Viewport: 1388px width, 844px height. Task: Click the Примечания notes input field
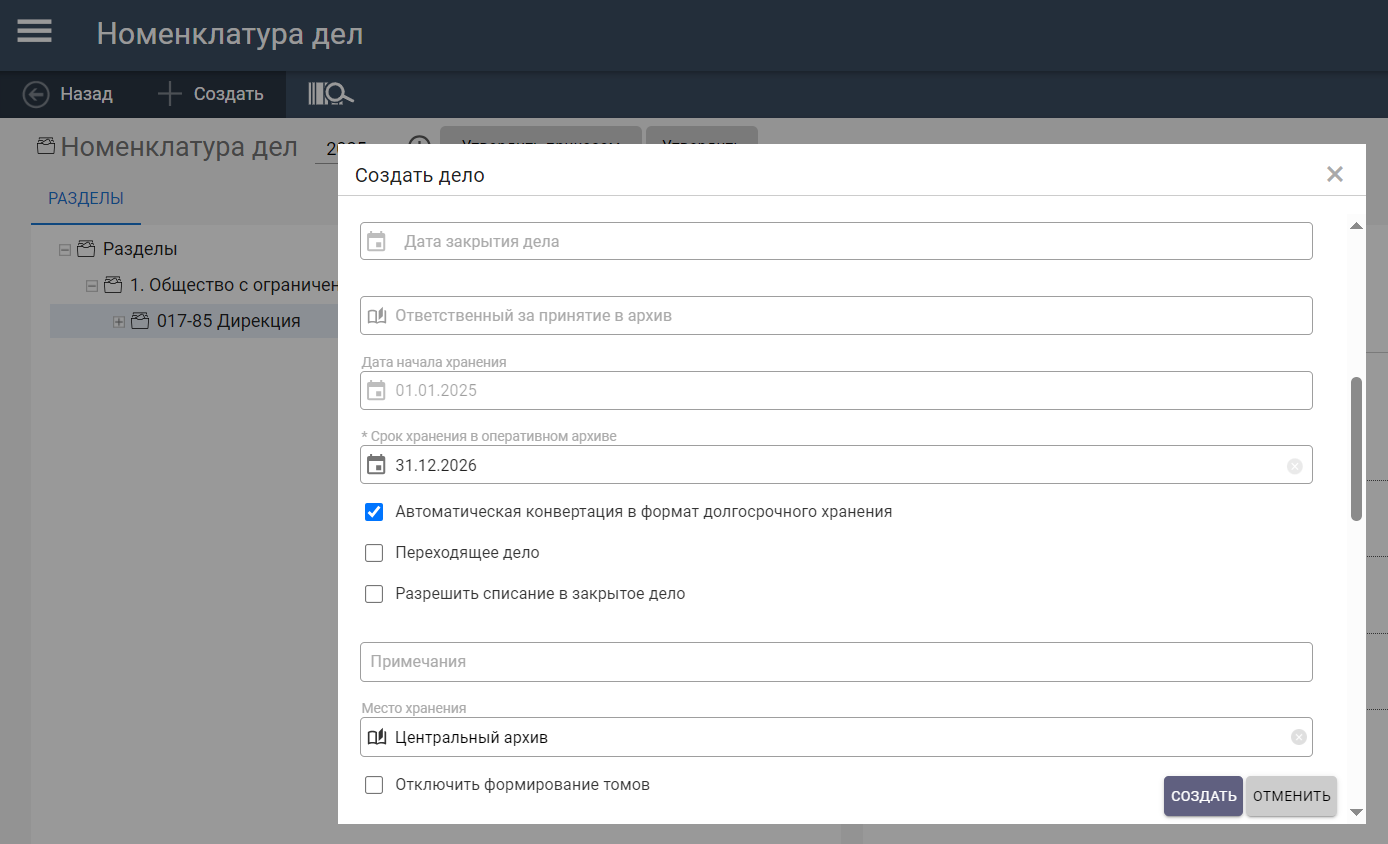click(x=835, y=662)
